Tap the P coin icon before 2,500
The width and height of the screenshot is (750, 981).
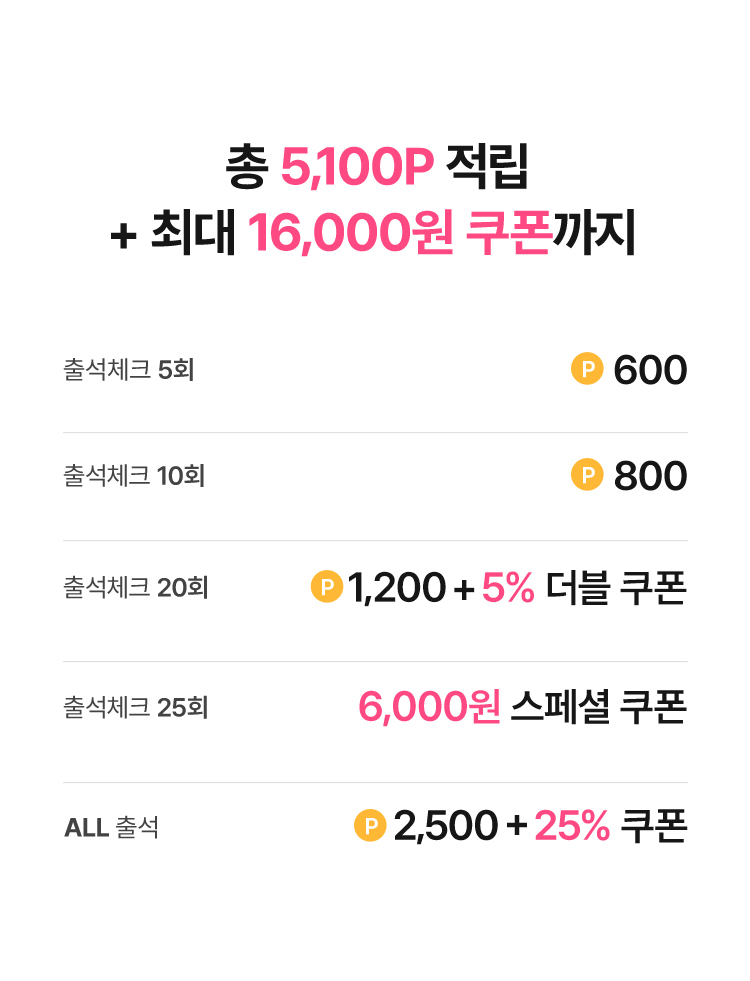[370, 826]
